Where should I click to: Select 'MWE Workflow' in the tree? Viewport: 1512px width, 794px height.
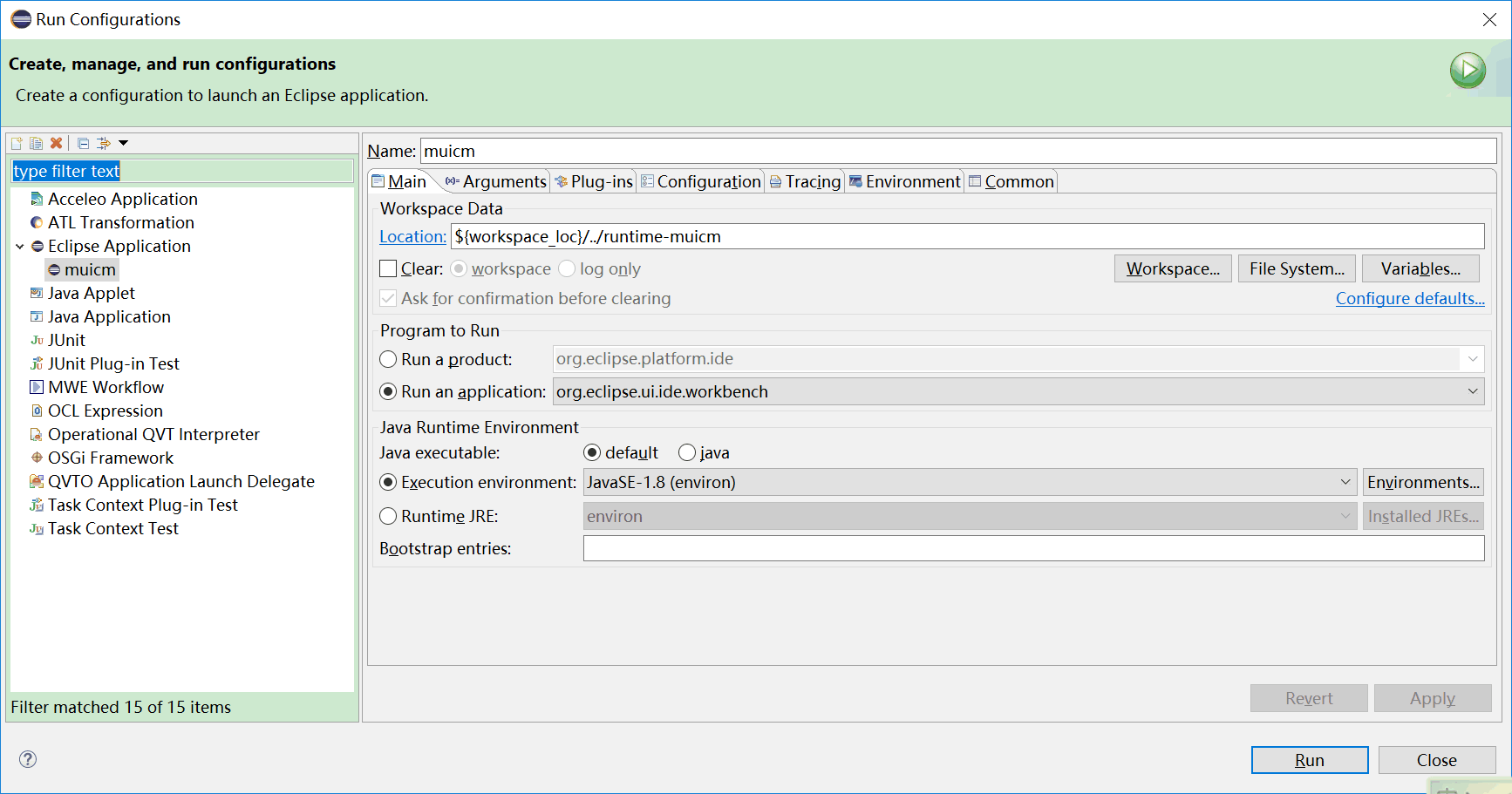click(106, 388)
